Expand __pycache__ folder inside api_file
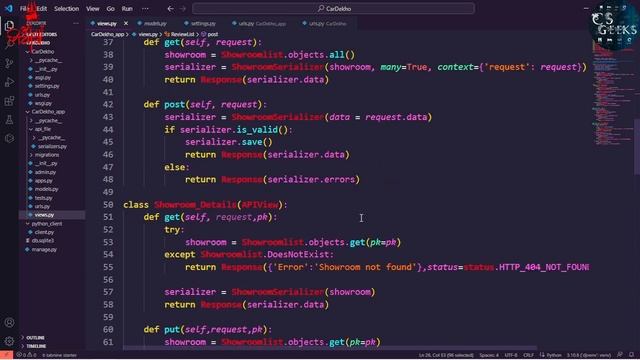The height and width of the screenshot is (360, 640). click(48, 138)
